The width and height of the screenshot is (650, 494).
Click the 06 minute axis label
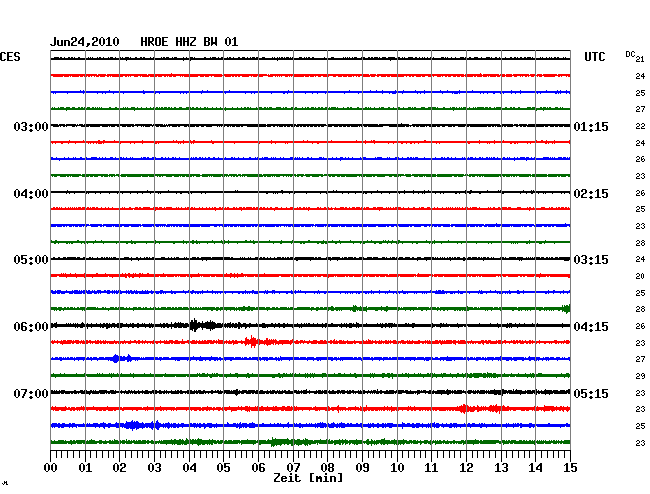(x=258, y=468)
